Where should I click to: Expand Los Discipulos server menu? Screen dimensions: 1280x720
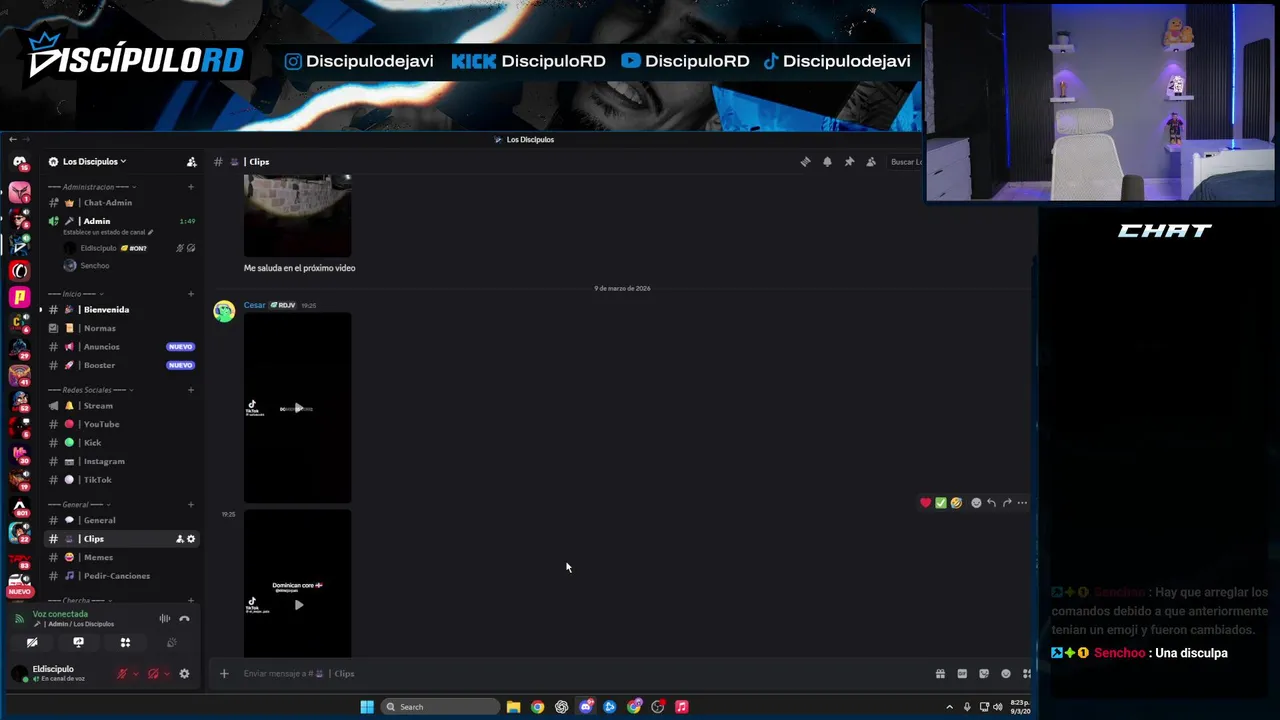coord(94,162)
